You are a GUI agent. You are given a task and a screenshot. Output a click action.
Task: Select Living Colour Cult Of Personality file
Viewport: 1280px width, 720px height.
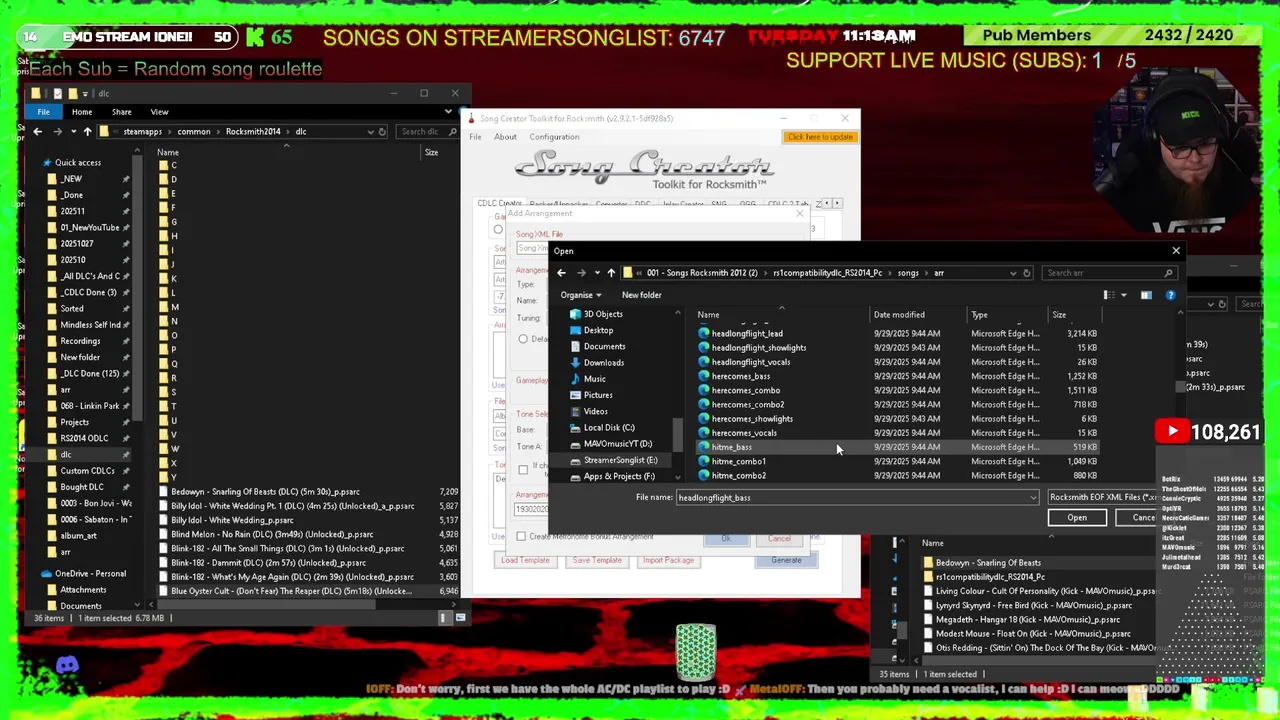pos(1040,591)
